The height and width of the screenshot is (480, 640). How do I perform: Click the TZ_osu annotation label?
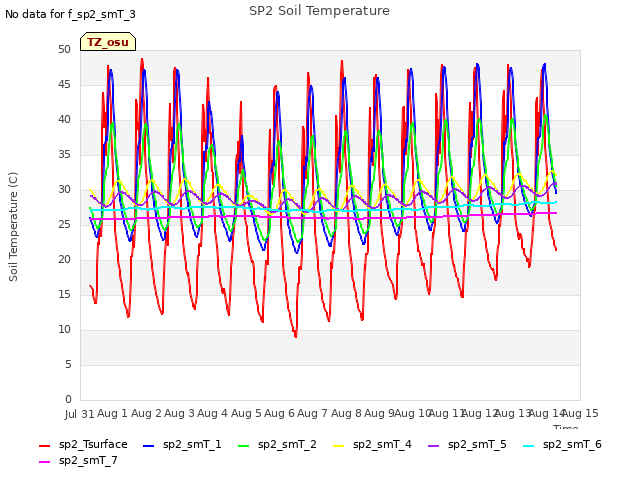[x=108, y=42]
